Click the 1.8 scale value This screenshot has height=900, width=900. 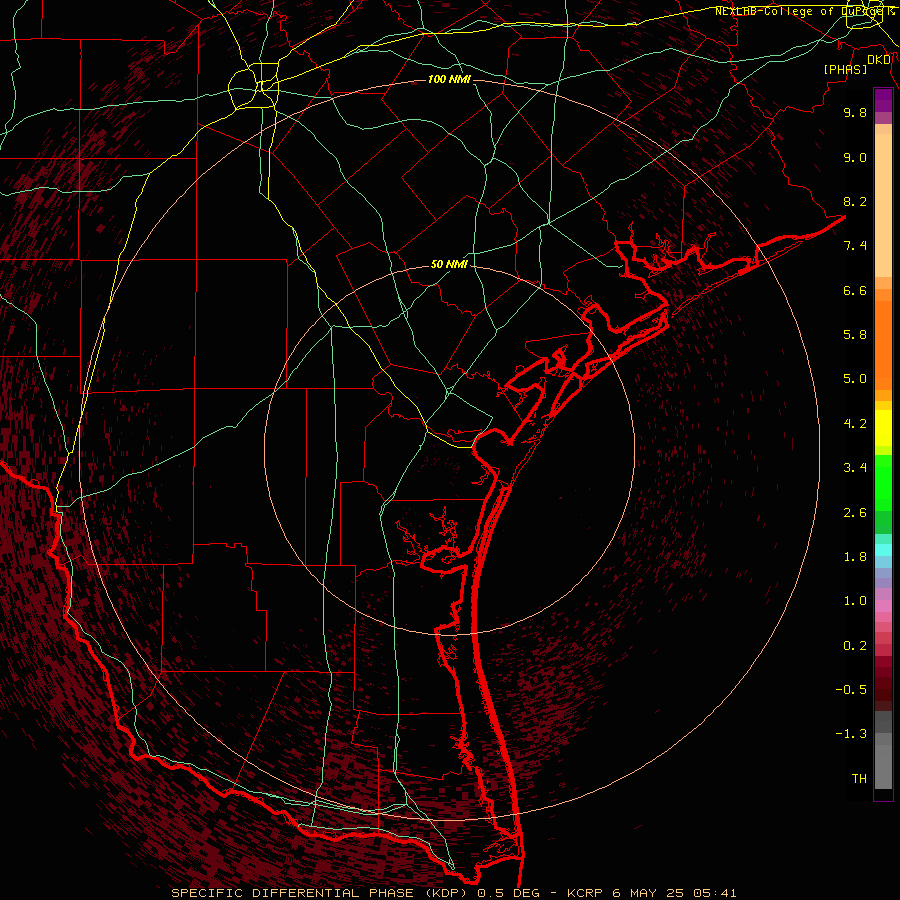click(855, 557)
